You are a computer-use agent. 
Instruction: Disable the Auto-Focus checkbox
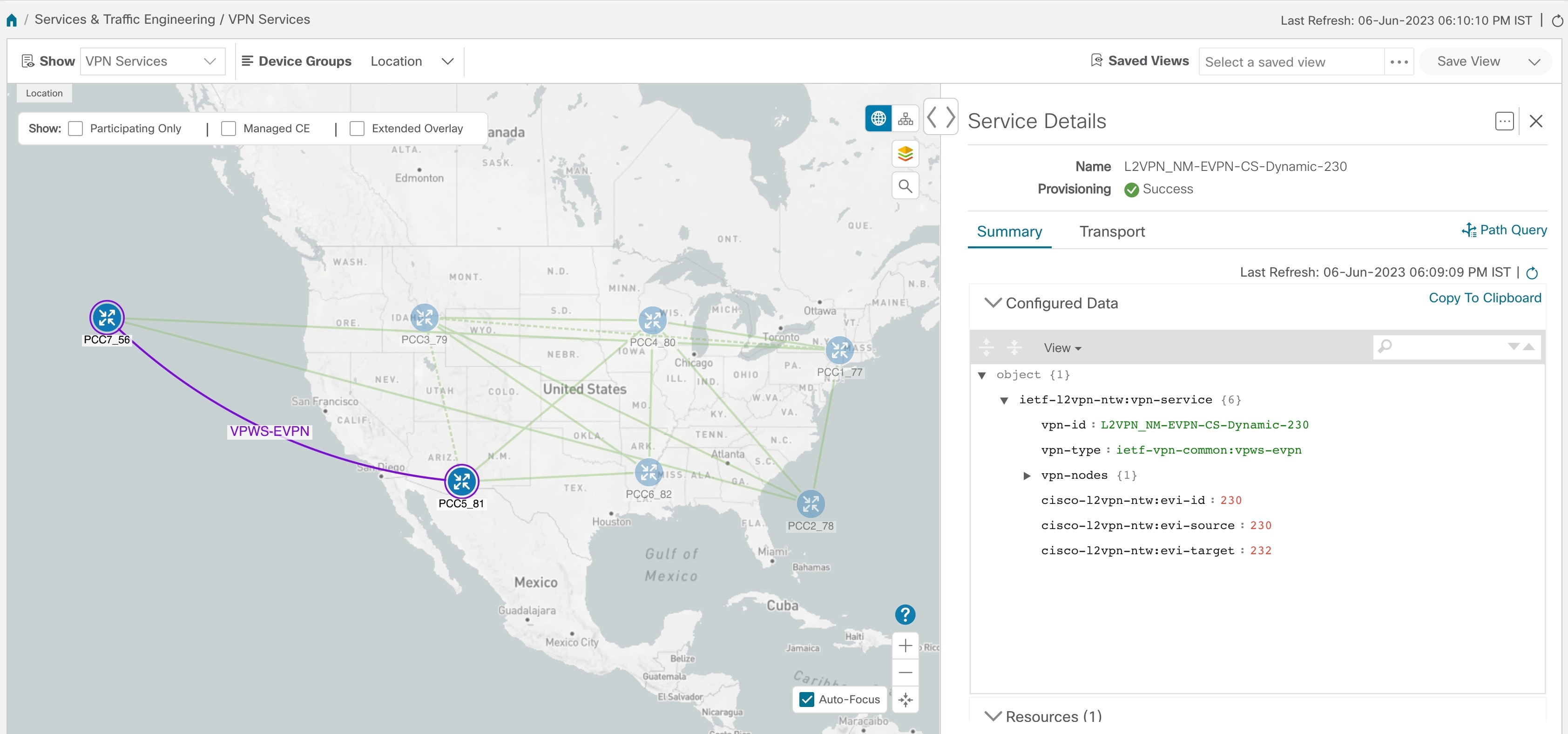pyautogui.click(x=806, y=699)
